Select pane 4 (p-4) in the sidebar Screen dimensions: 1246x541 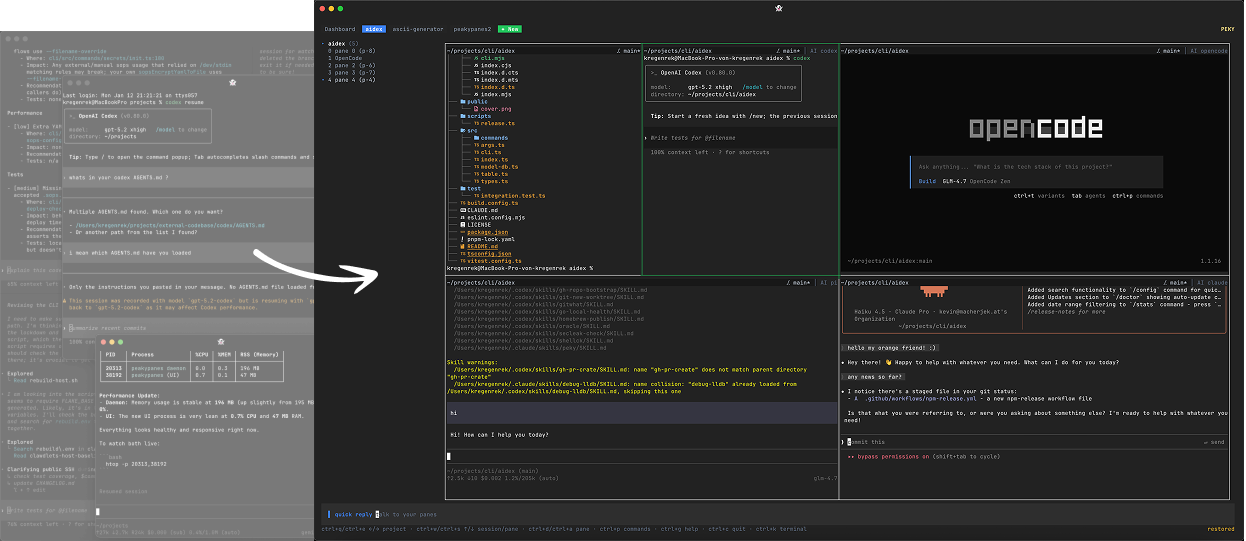[351, 79]
